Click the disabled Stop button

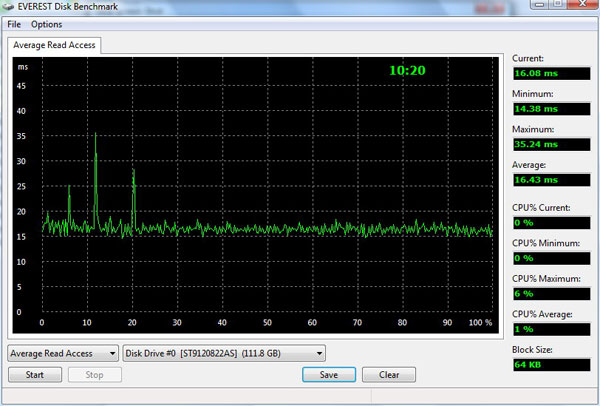(x=95, y=375)
